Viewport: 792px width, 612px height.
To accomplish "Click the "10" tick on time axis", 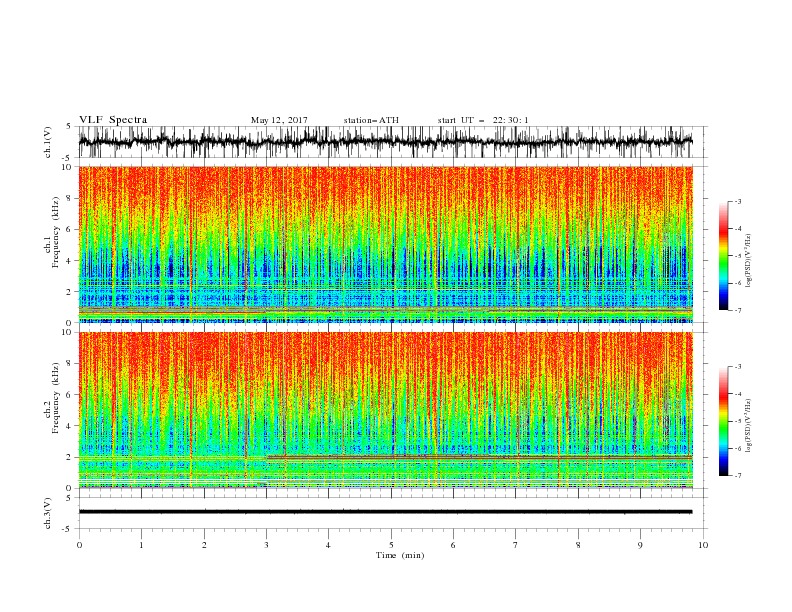I will [x=703, y=545].
